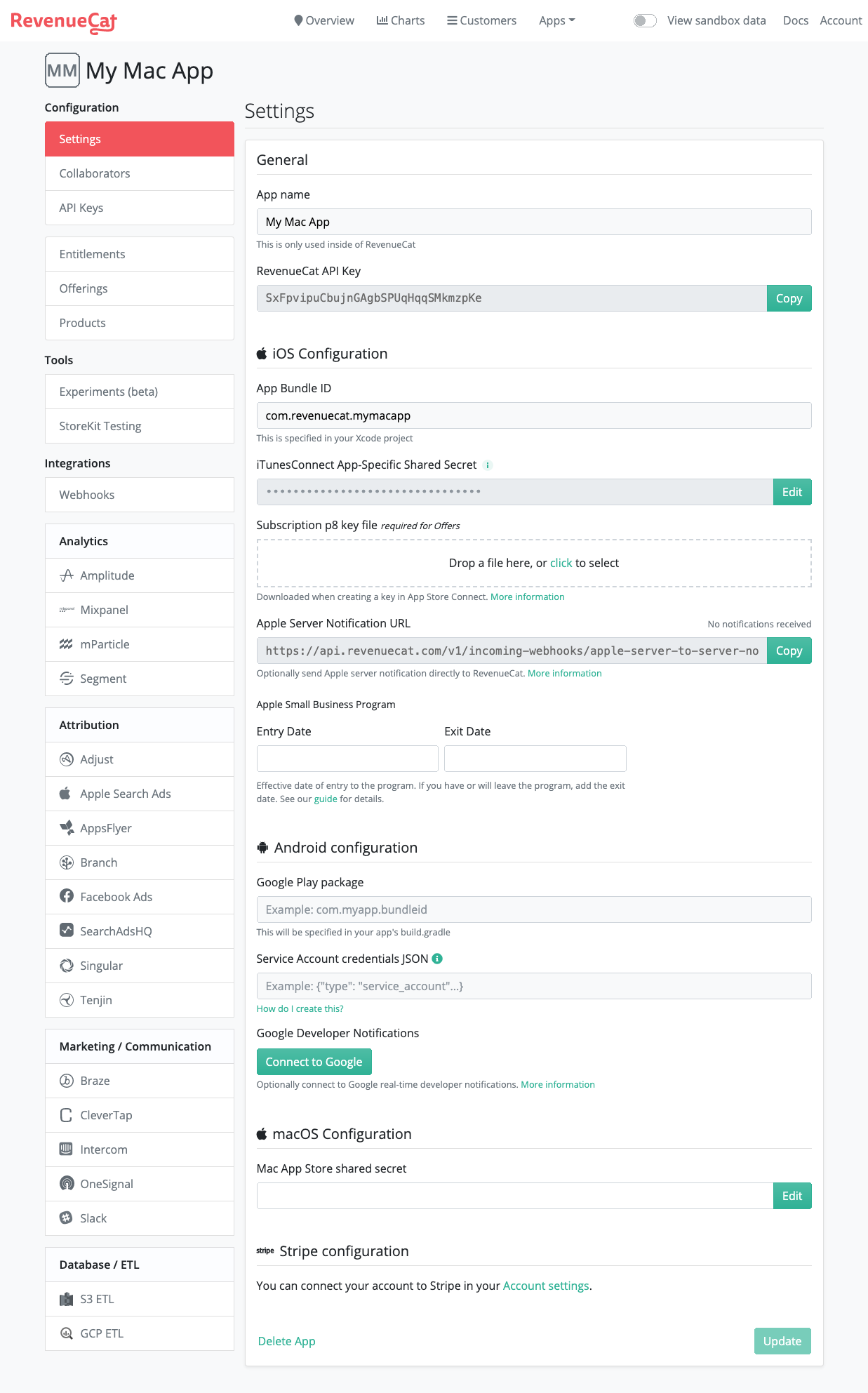The width and height of the screenshot is (868, 1393).
Task: Click the Google Play package field
Action: point(534,909)
